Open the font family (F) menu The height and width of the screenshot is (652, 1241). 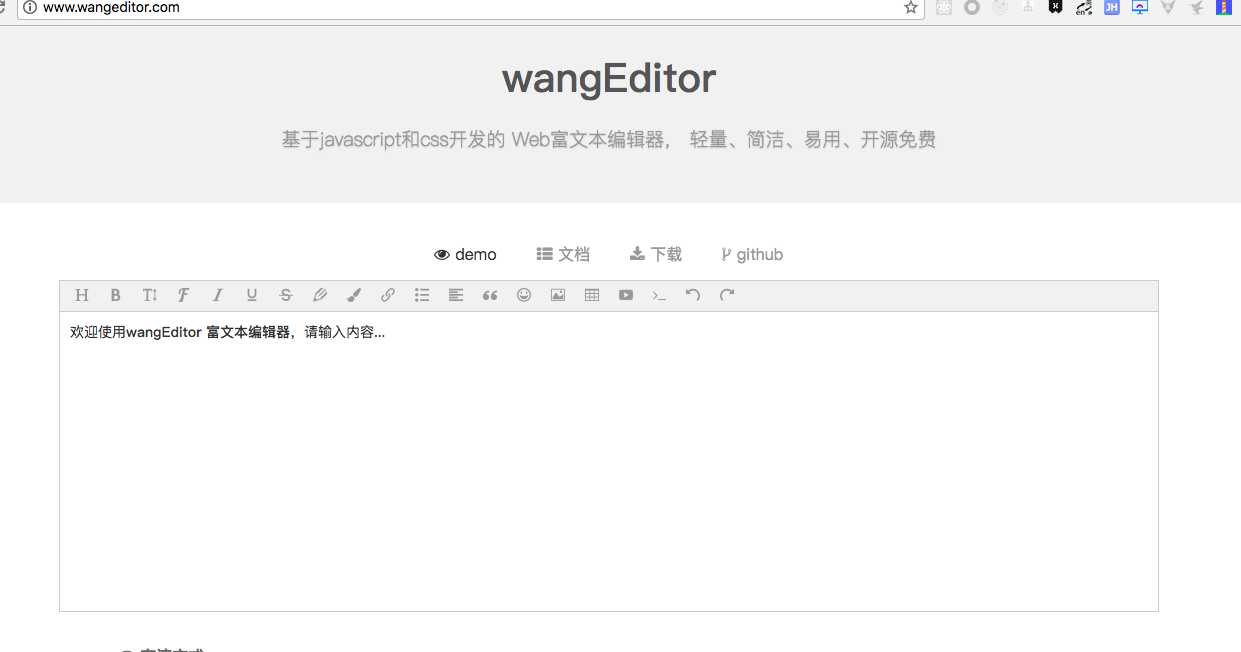pos(184,295)
